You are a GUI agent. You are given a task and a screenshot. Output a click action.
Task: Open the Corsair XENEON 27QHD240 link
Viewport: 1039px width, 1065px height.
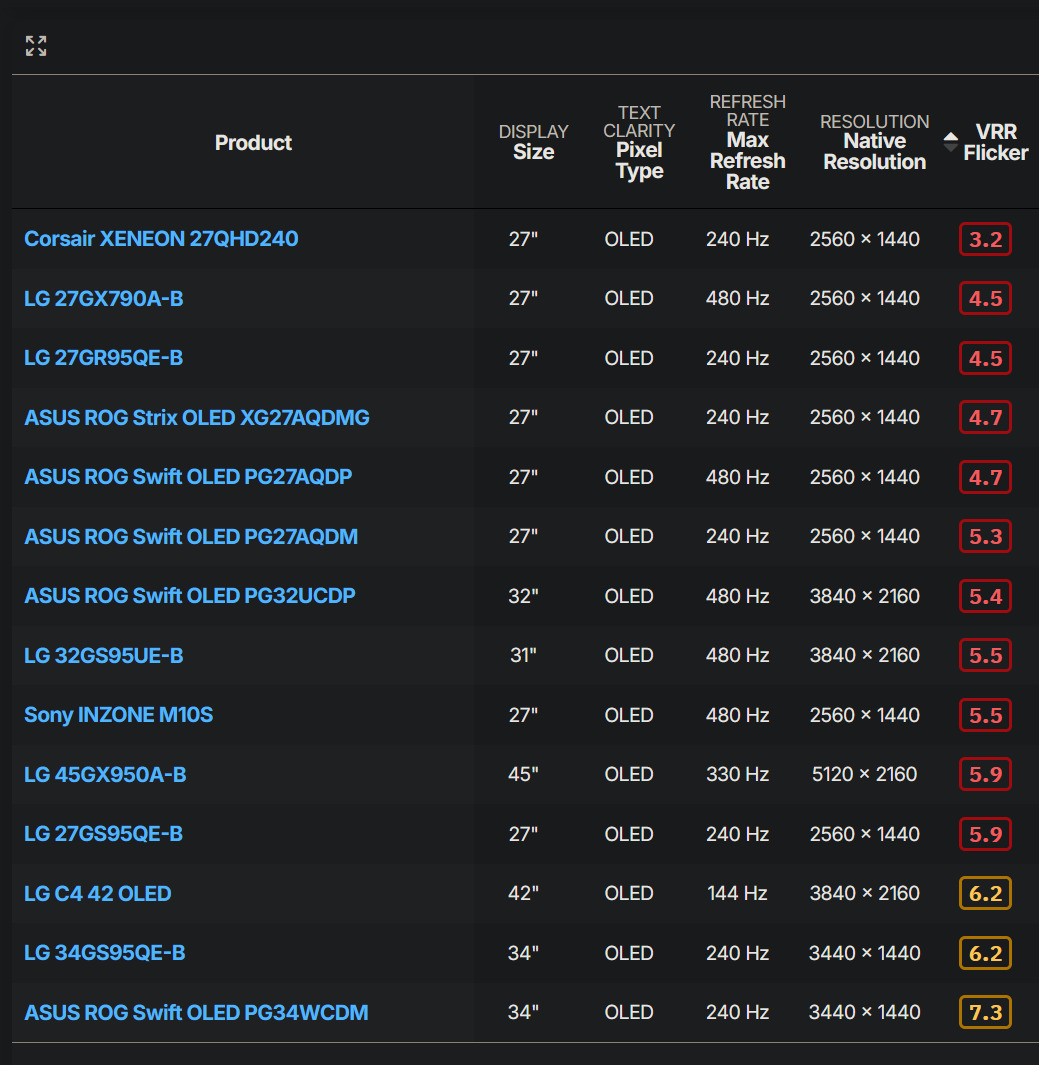161,239
